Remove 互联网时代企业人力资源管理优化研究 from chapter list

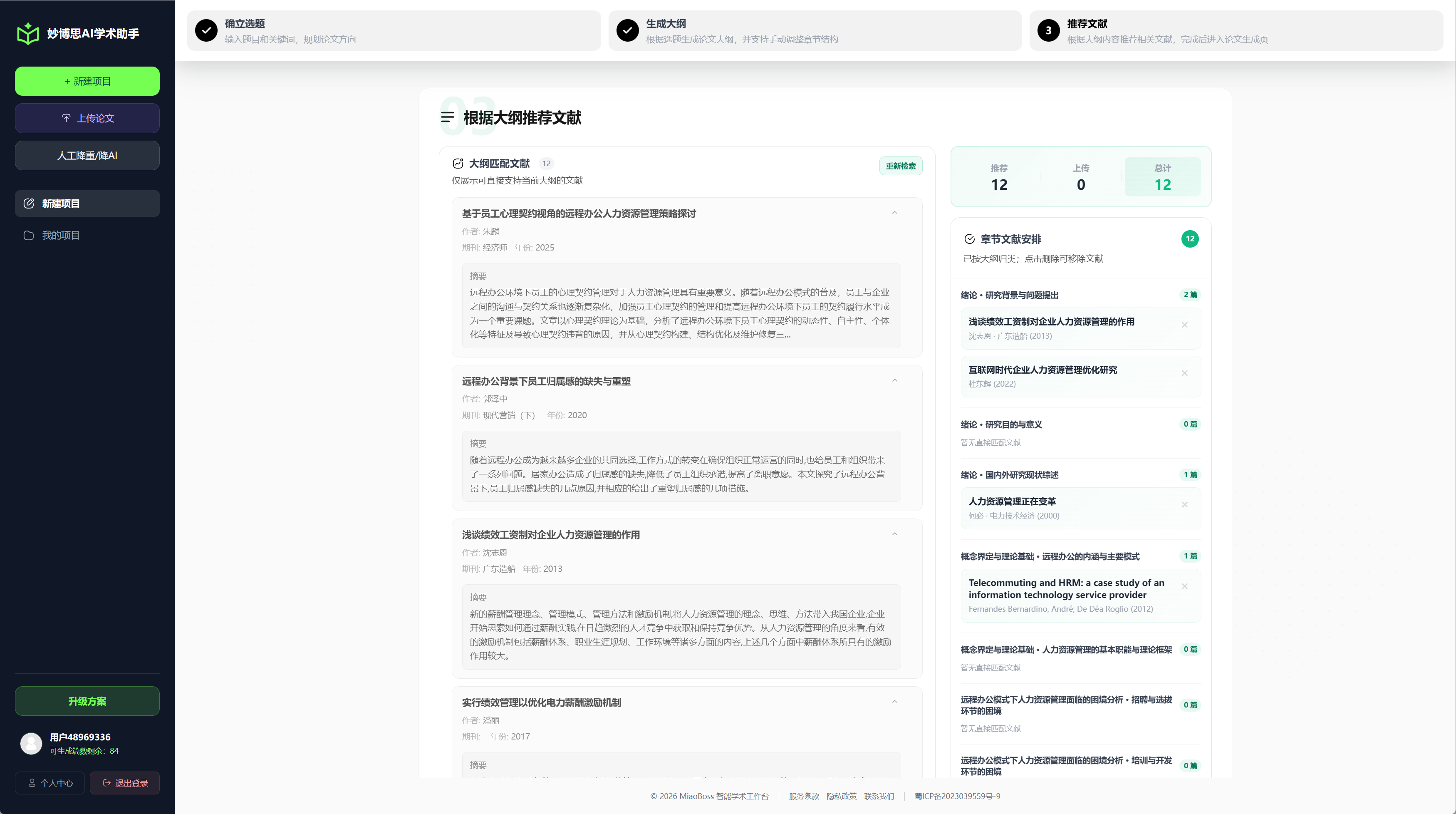tap(1185, 373)
